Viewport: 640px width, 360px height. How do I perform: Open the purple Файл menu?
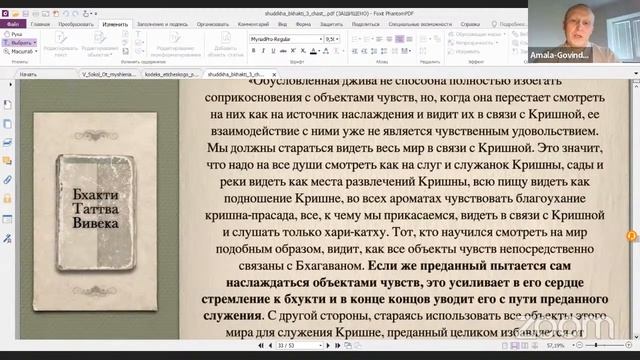pyautogui.click(x=13, y=24)
